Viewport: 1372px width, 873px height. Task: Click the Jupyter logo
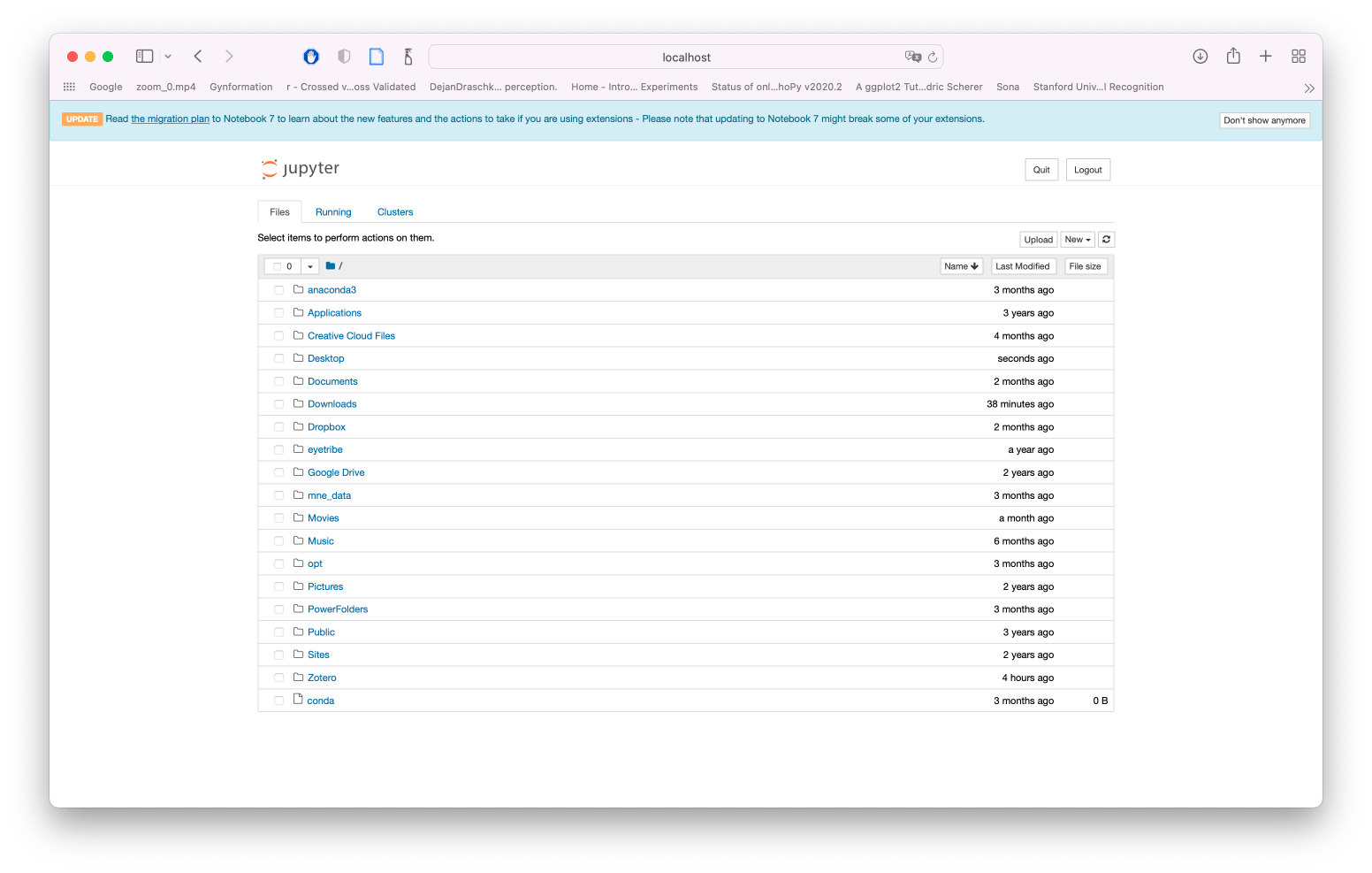coord(301,168)
